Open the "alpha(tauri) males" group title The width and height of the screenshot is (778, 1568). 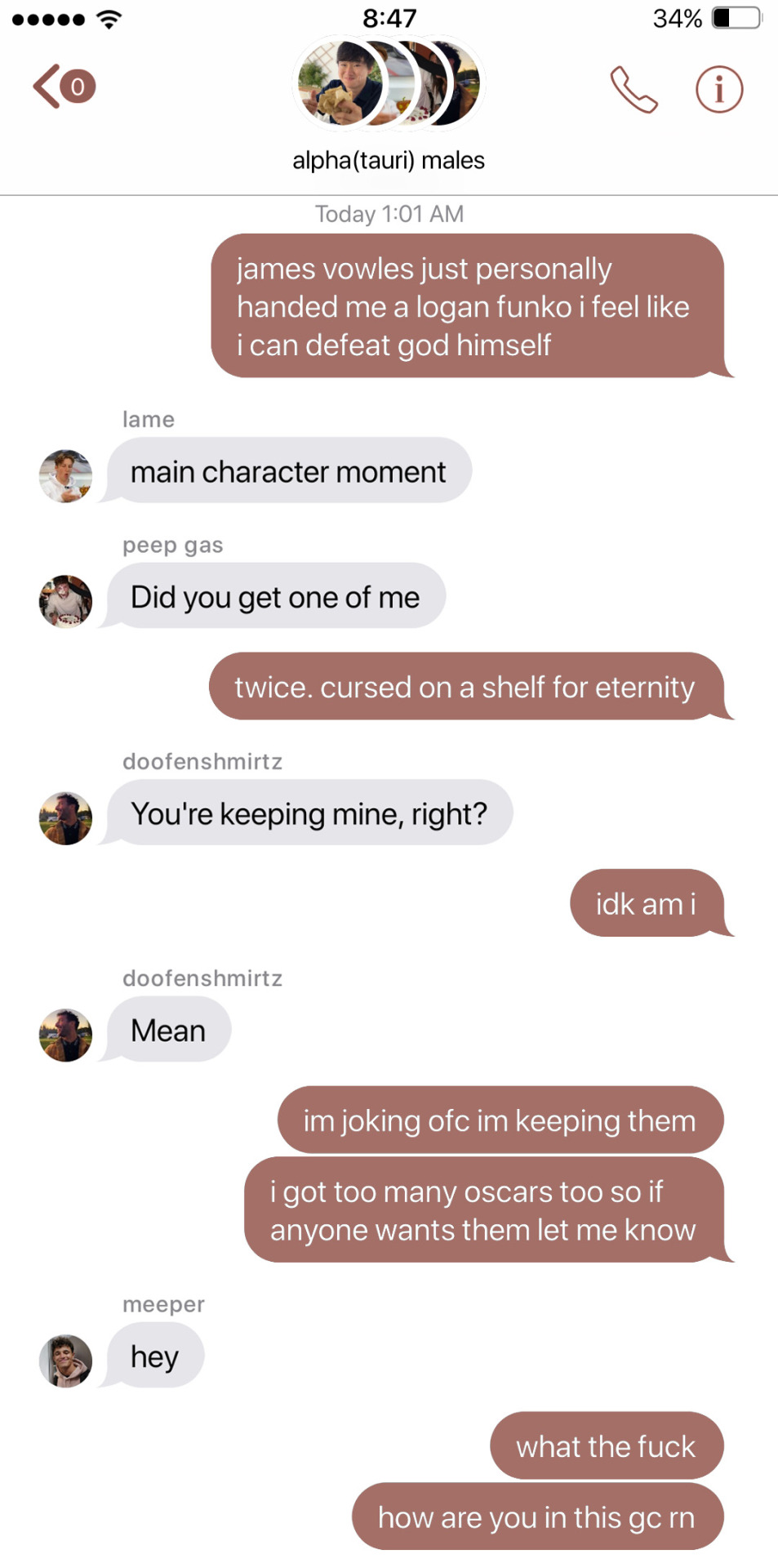(389, 160)
